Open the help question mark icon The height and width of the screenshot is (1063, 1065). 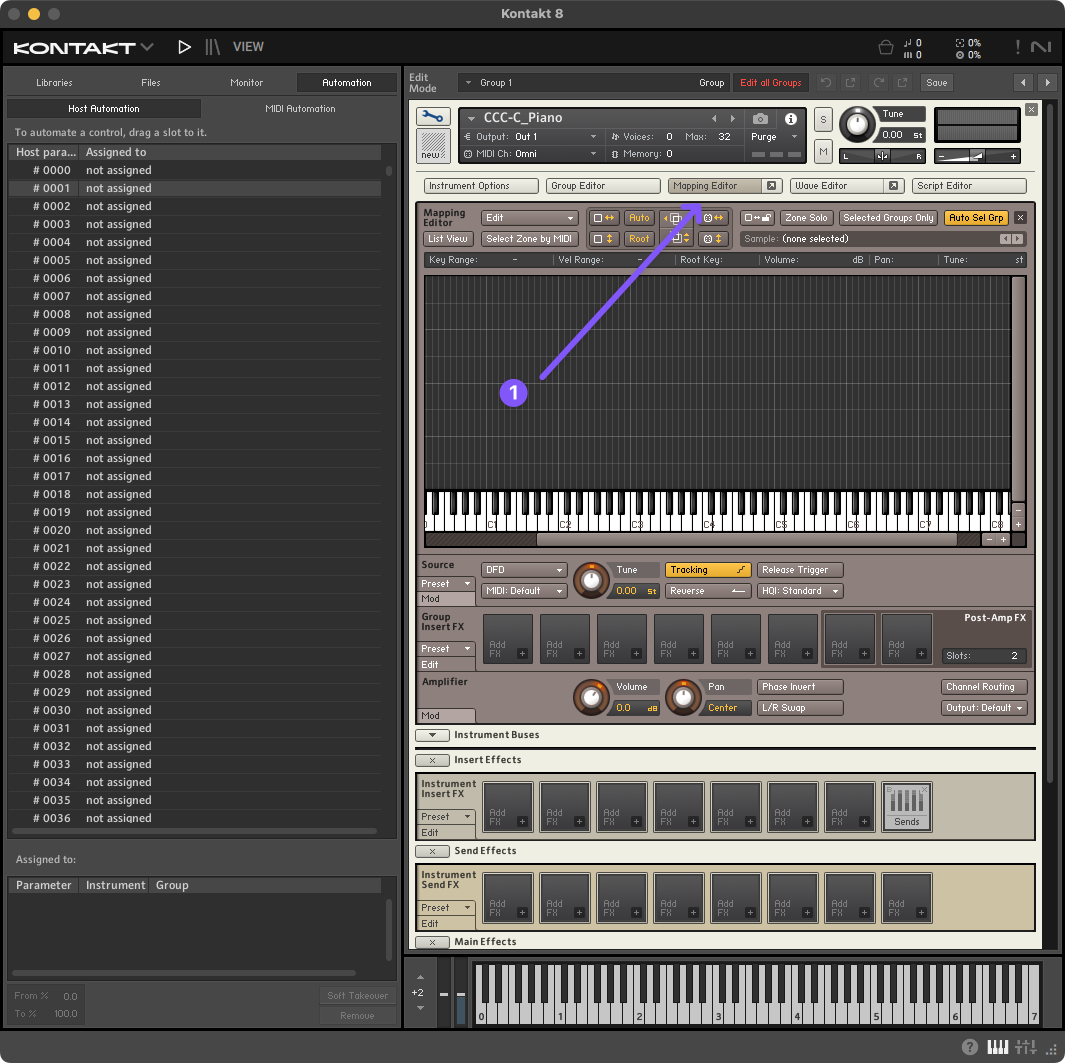(x=969, y=1047)
